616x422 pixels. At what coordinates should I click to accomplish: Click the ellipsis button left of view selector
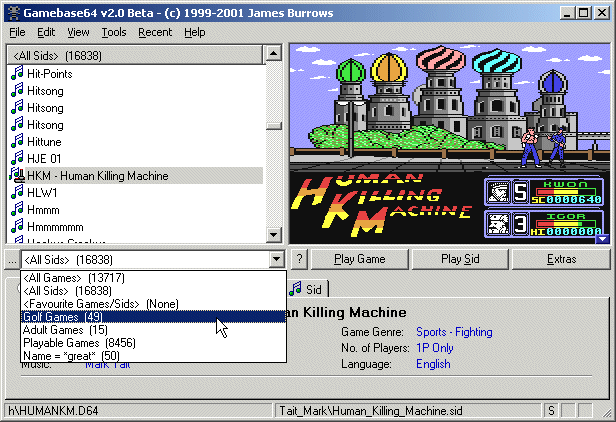[x=12, y=260]
